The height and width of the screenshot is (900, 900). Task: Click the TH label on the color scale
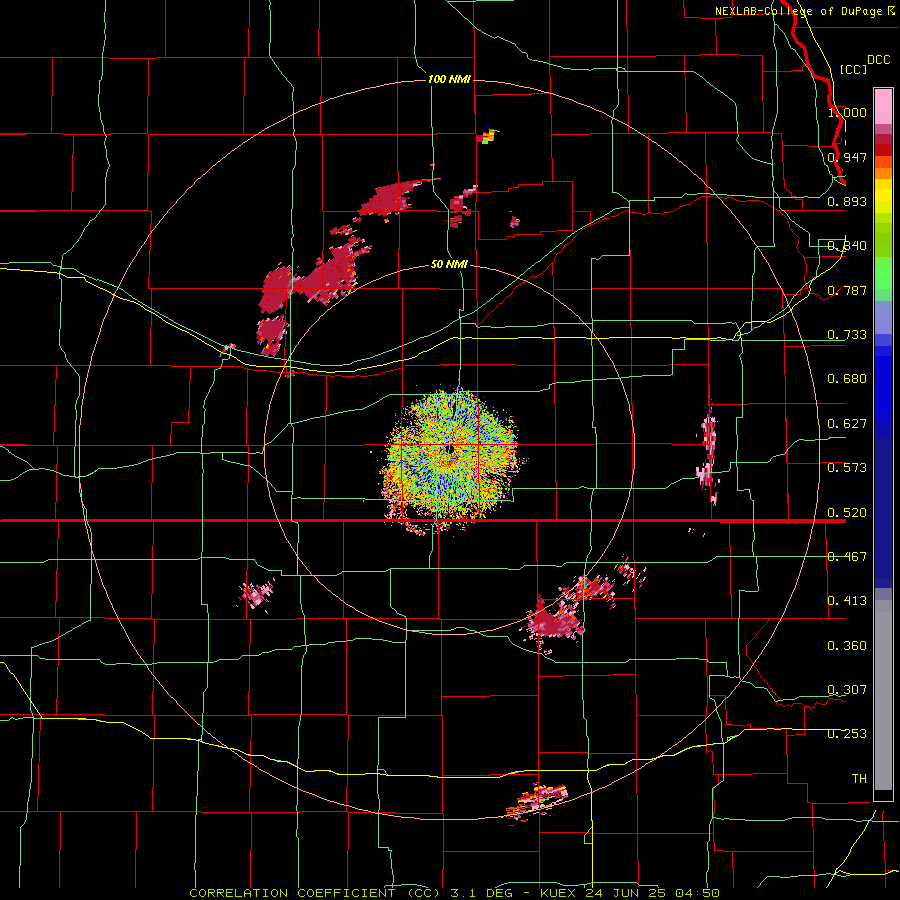(859, 779)
